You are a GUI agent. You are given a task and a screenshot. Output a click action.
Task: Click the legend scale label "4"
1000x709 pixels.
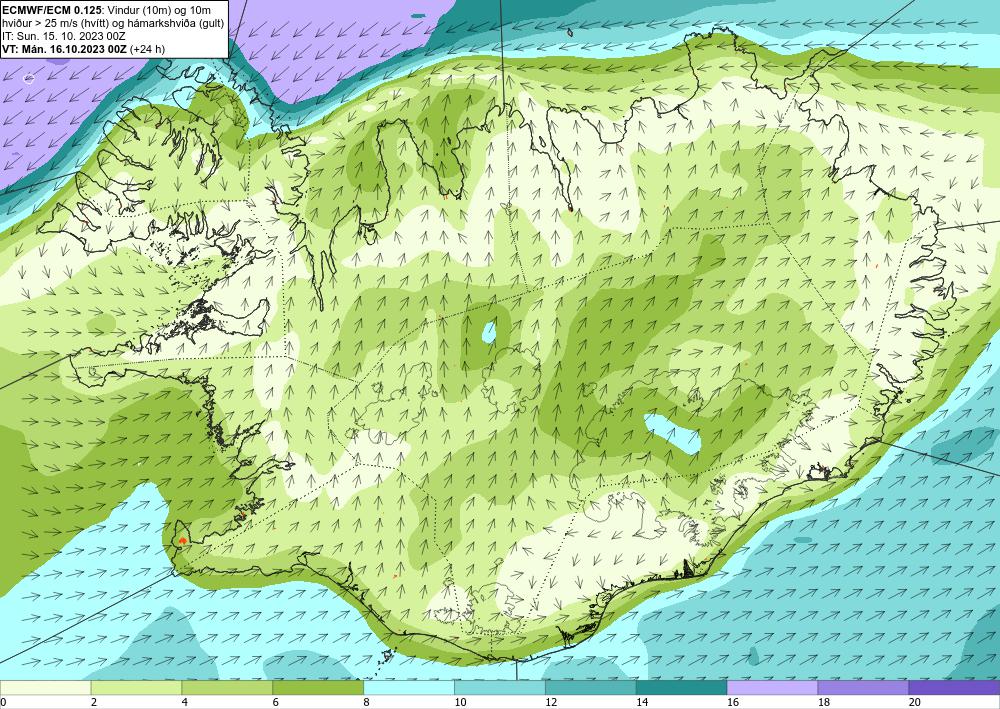(x=184, y=703)
